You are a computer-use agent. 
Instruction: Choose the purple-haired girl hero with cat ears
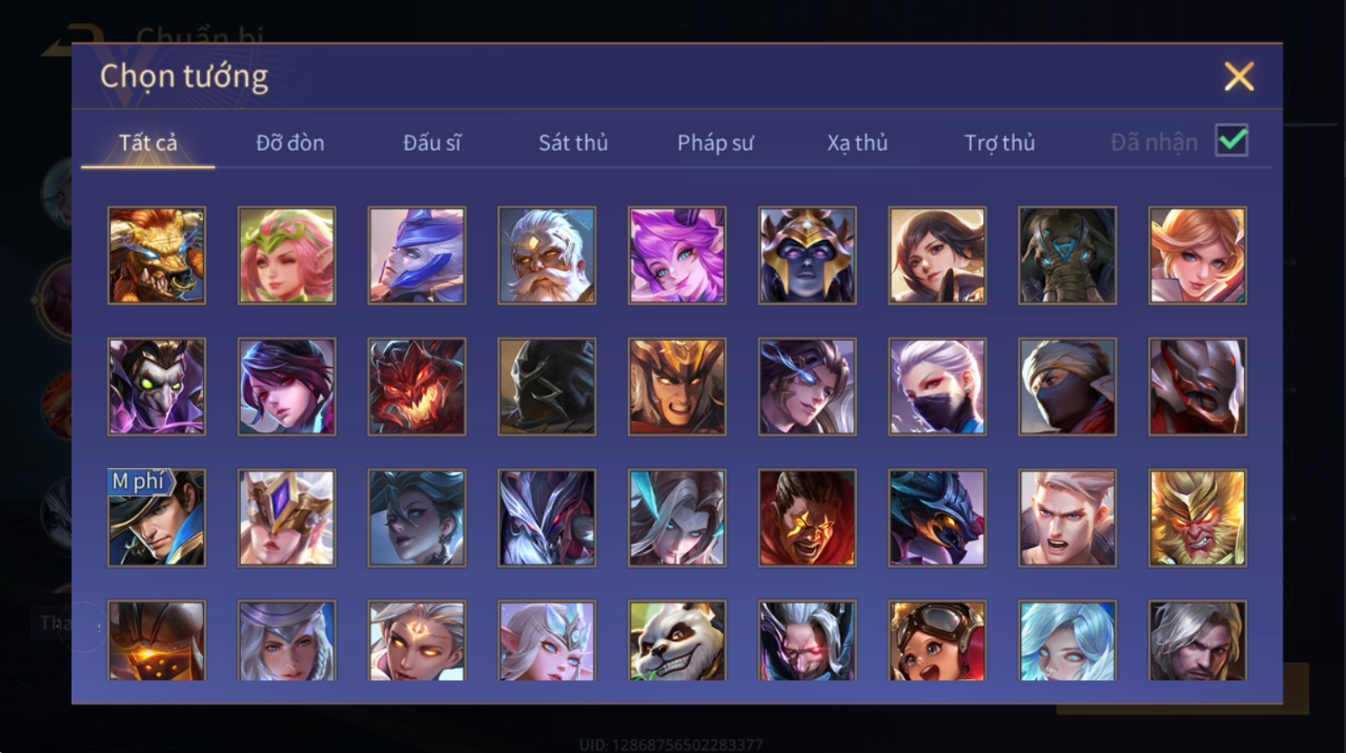(677, 255)
